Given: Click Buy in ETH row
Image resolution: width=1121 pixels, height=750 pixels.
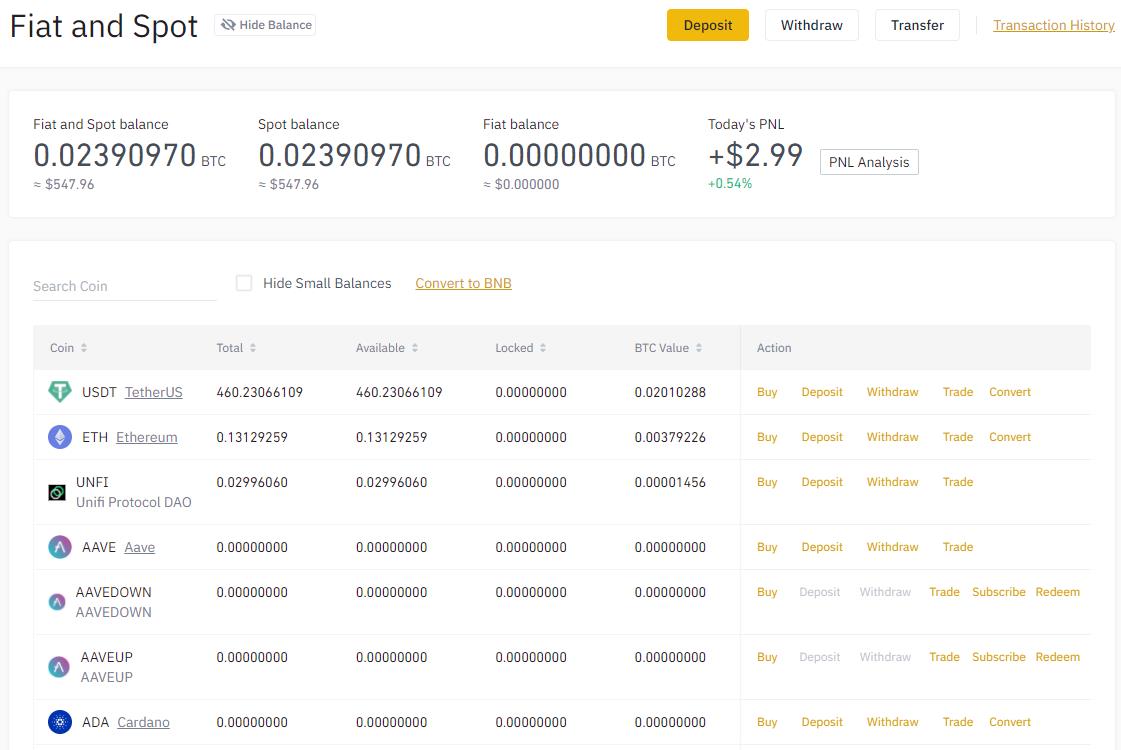Looking at the screenshot, I should pos(766,437).
